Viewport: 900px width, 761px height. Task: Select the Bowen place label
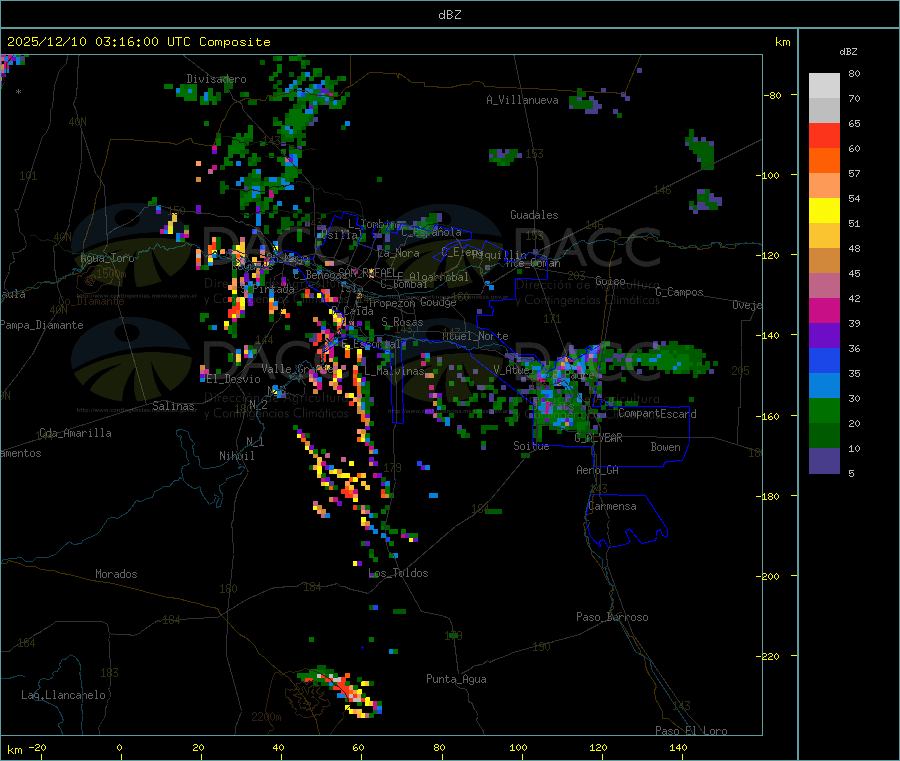665,447
